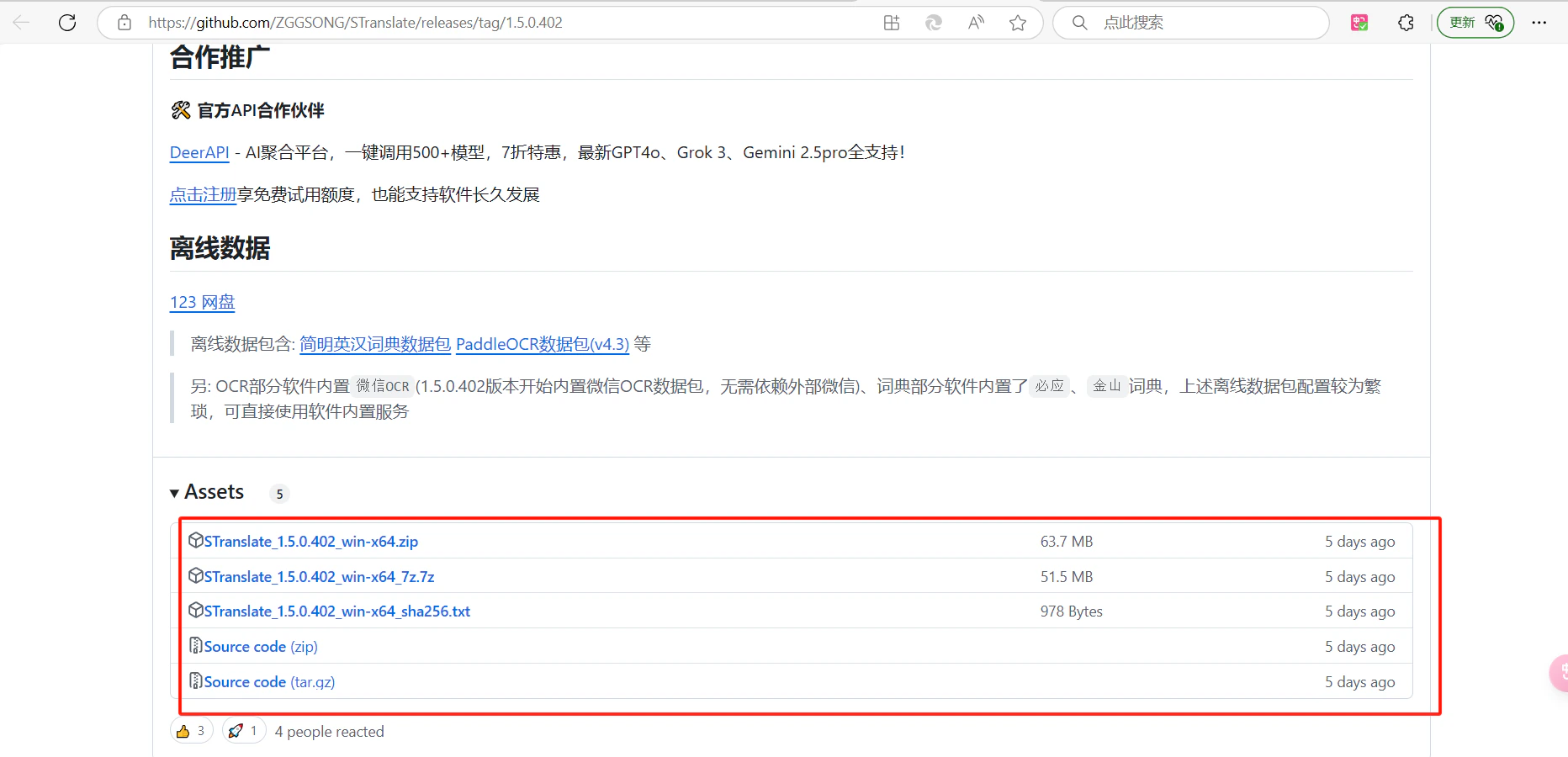Click 5 days ago in the win-x64.zip row
The height and width of the screenshot is (757, 1568).
[1360, 542]
